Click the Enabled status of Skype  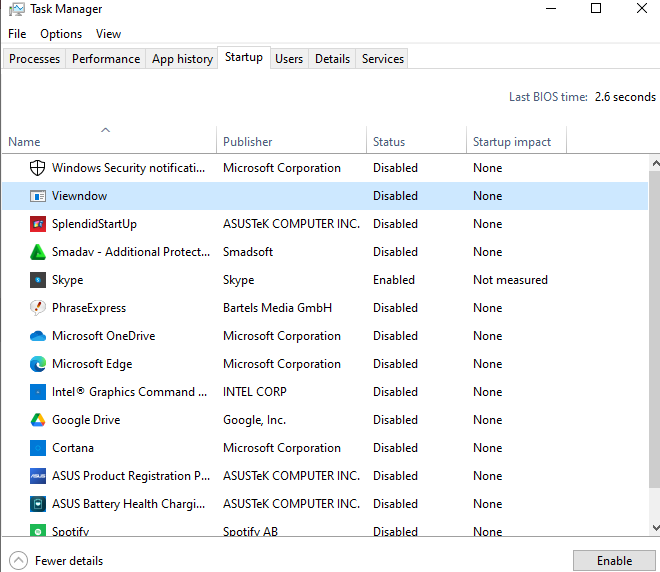394,280
